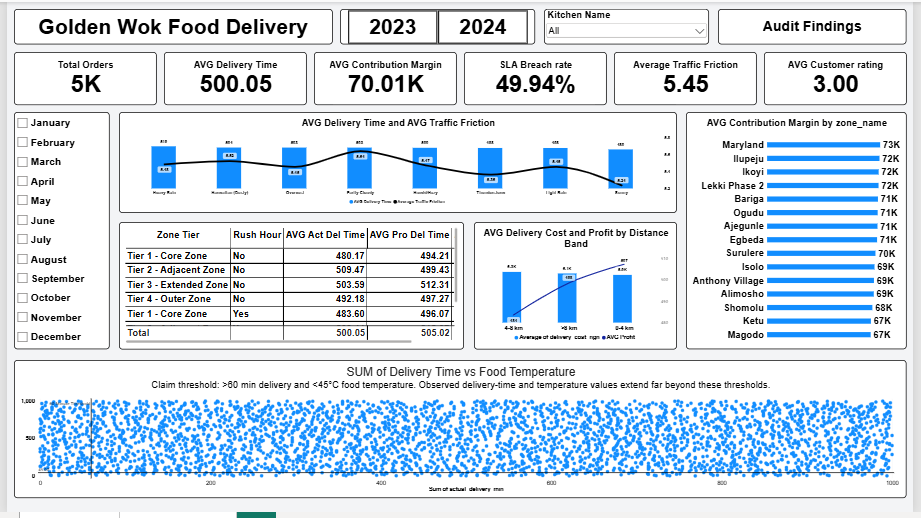Click the Golden Wok Food Delivery title

tap(173, 27)
